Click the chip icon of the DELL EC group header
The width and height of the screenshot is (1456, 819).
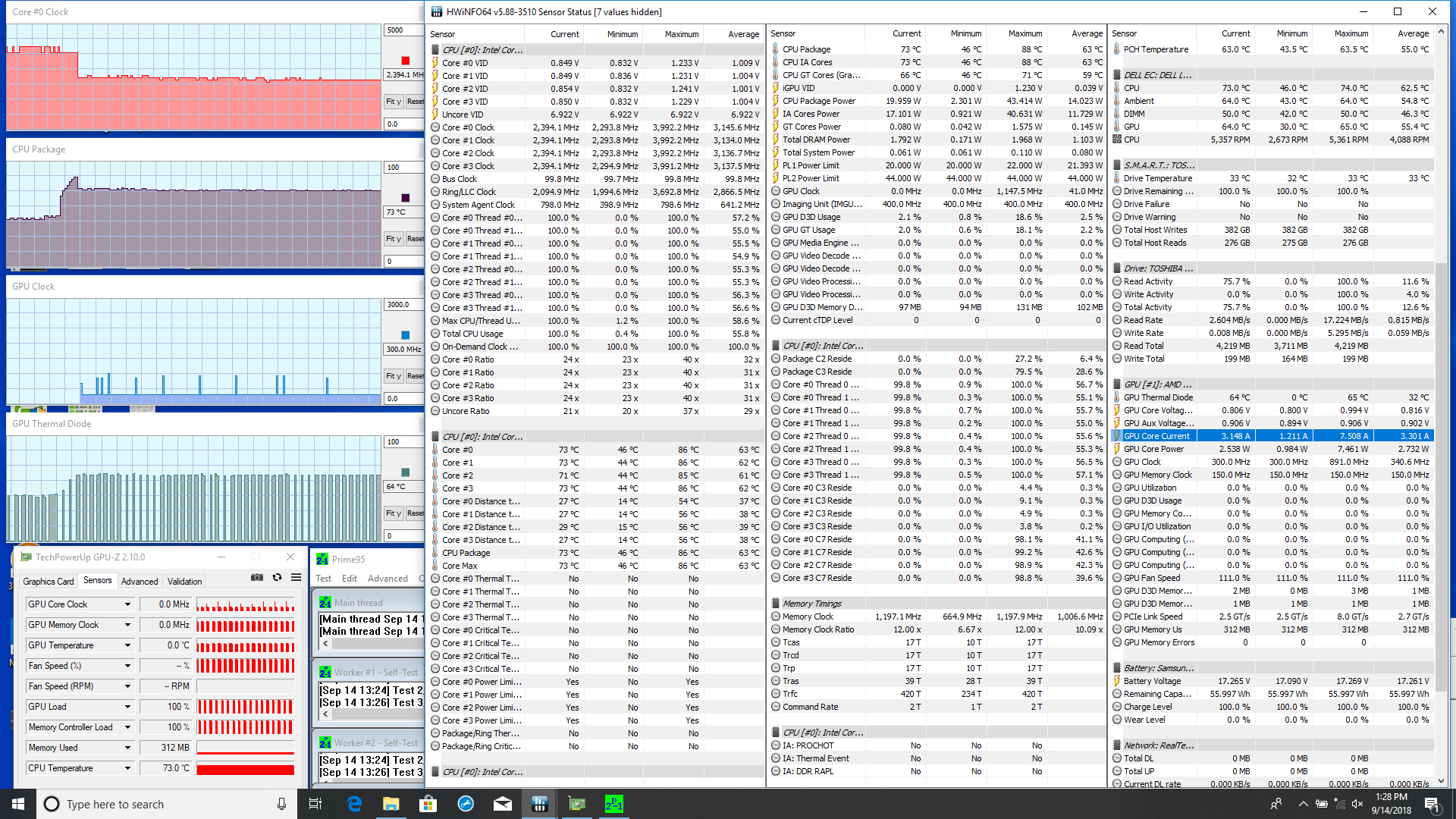(1117, 75)
